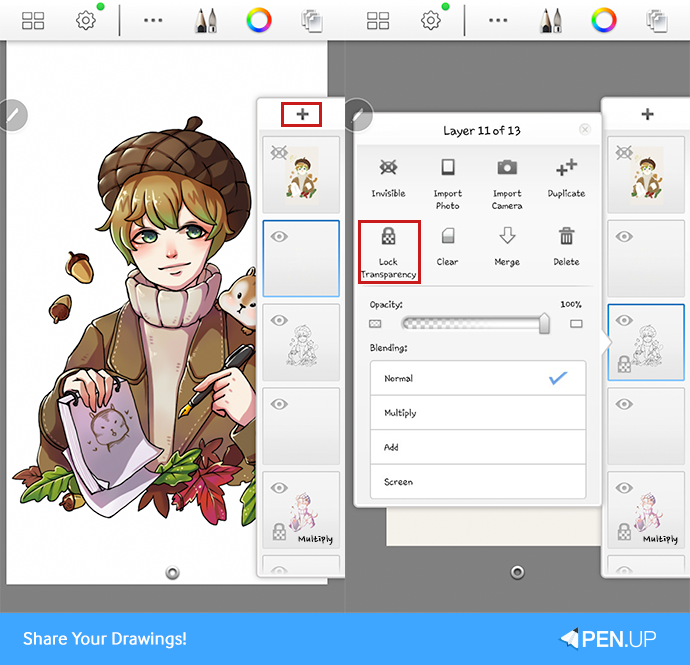Add new layer in left layer panel

tap(302, 114)
